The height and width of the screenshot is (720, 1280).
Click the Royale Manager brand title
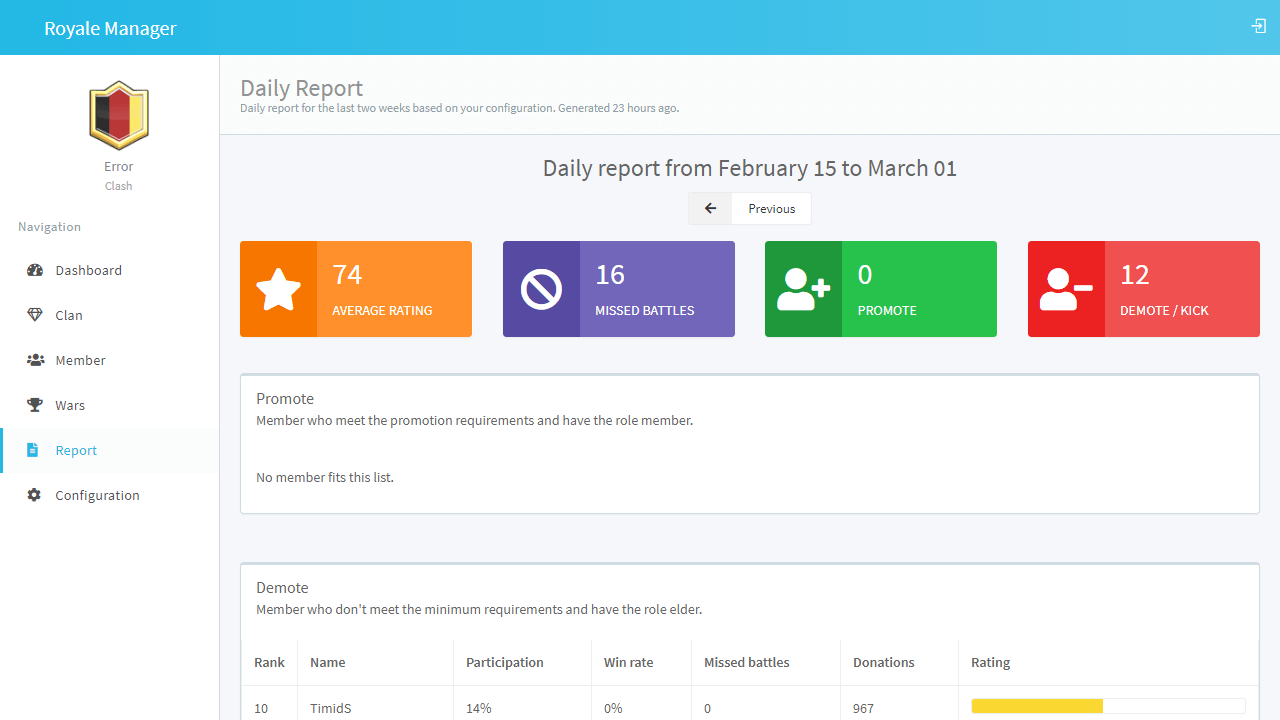110,28
